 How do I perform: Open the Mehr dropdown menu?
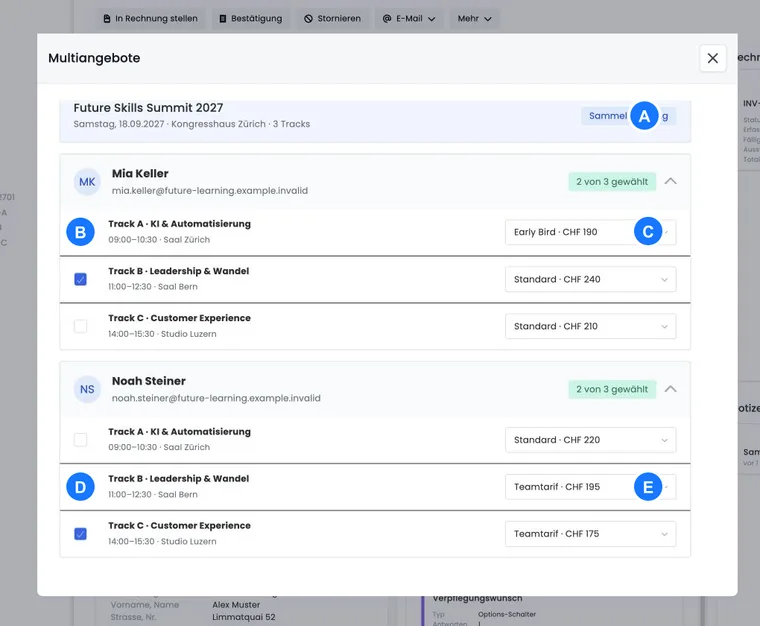point(475,18)
